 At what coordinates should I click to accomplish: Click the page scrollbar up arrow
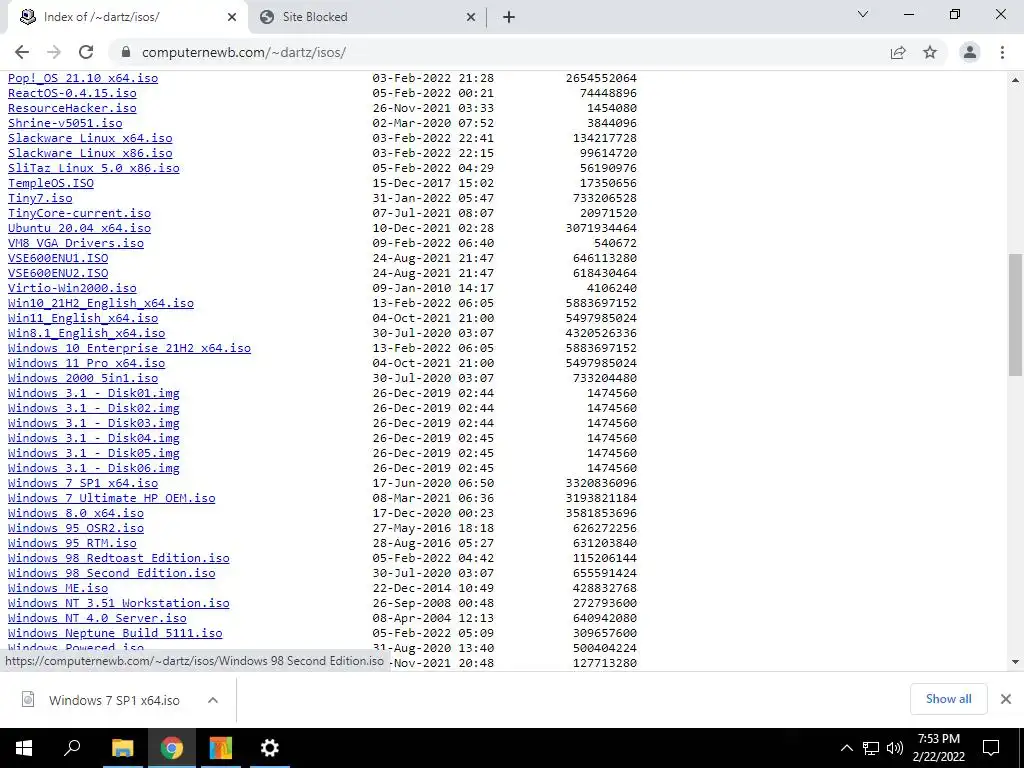point(1015,80)
